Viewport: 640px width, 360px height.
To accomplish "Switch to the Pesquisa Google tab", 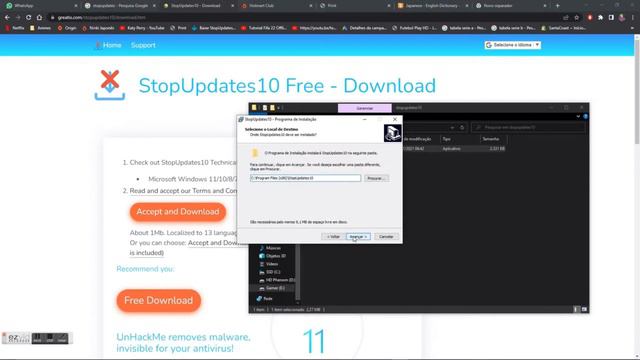I will point(119,6).
